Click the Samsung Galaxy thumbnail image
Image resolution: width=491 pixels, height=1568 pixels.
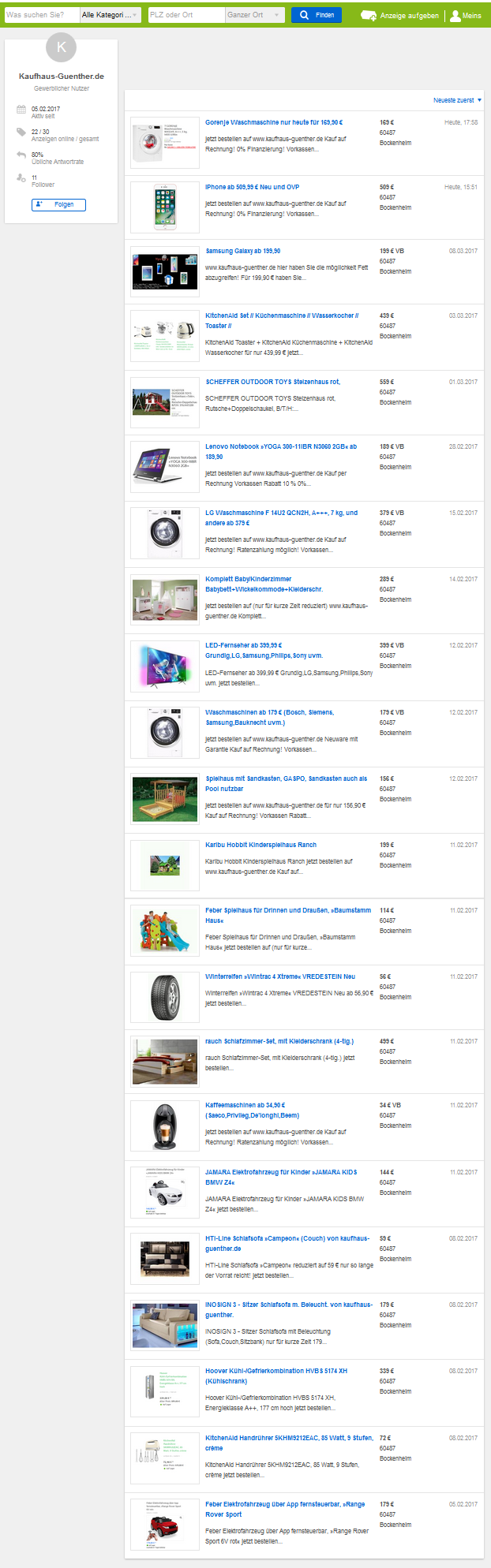pyautogui.click(x=165, y=272)
